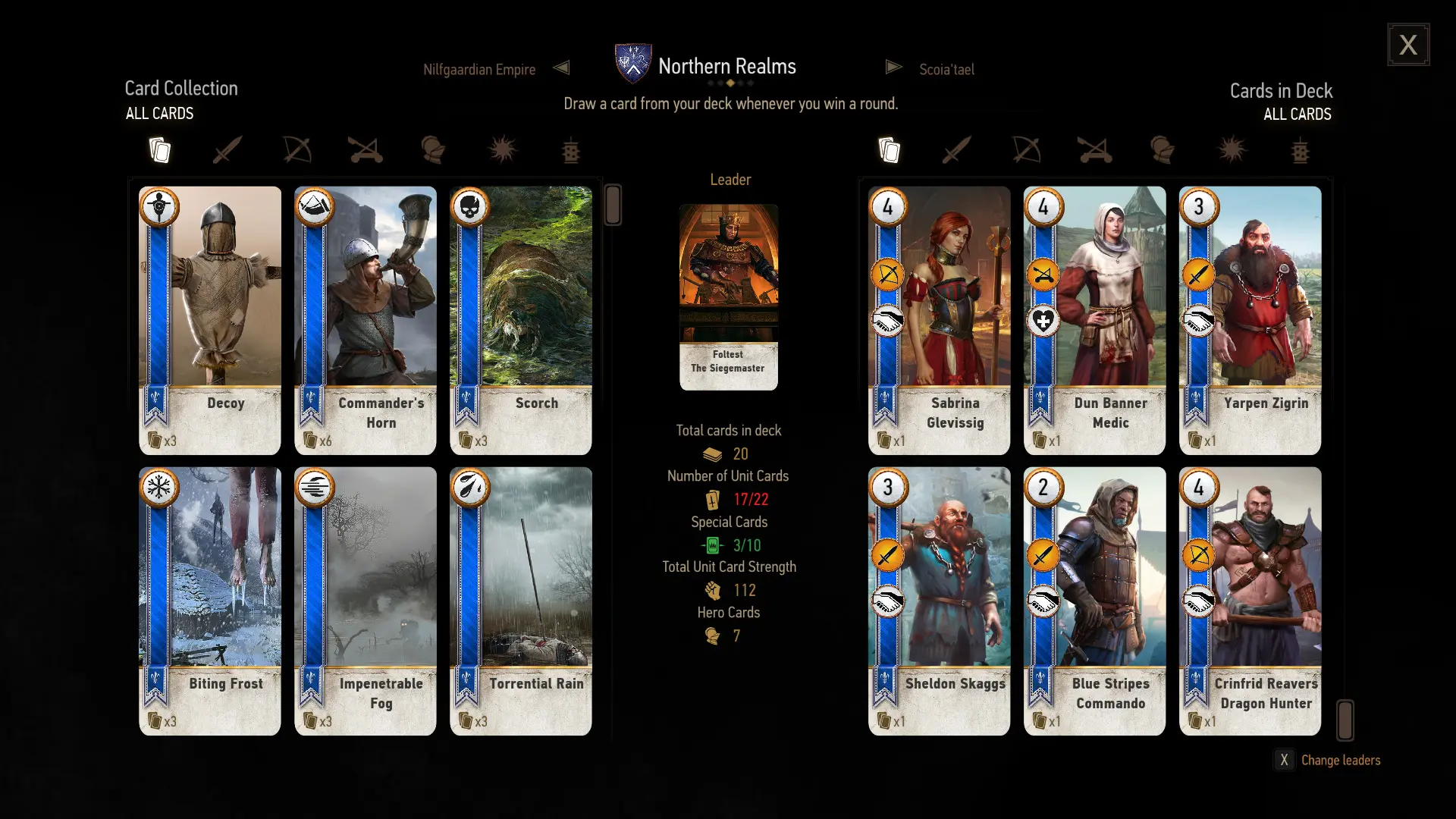Select weather sun filter in Card Collection
The width and height of the screenshot is (1456, 819).
pyautogui.click(x=503, y=149)
